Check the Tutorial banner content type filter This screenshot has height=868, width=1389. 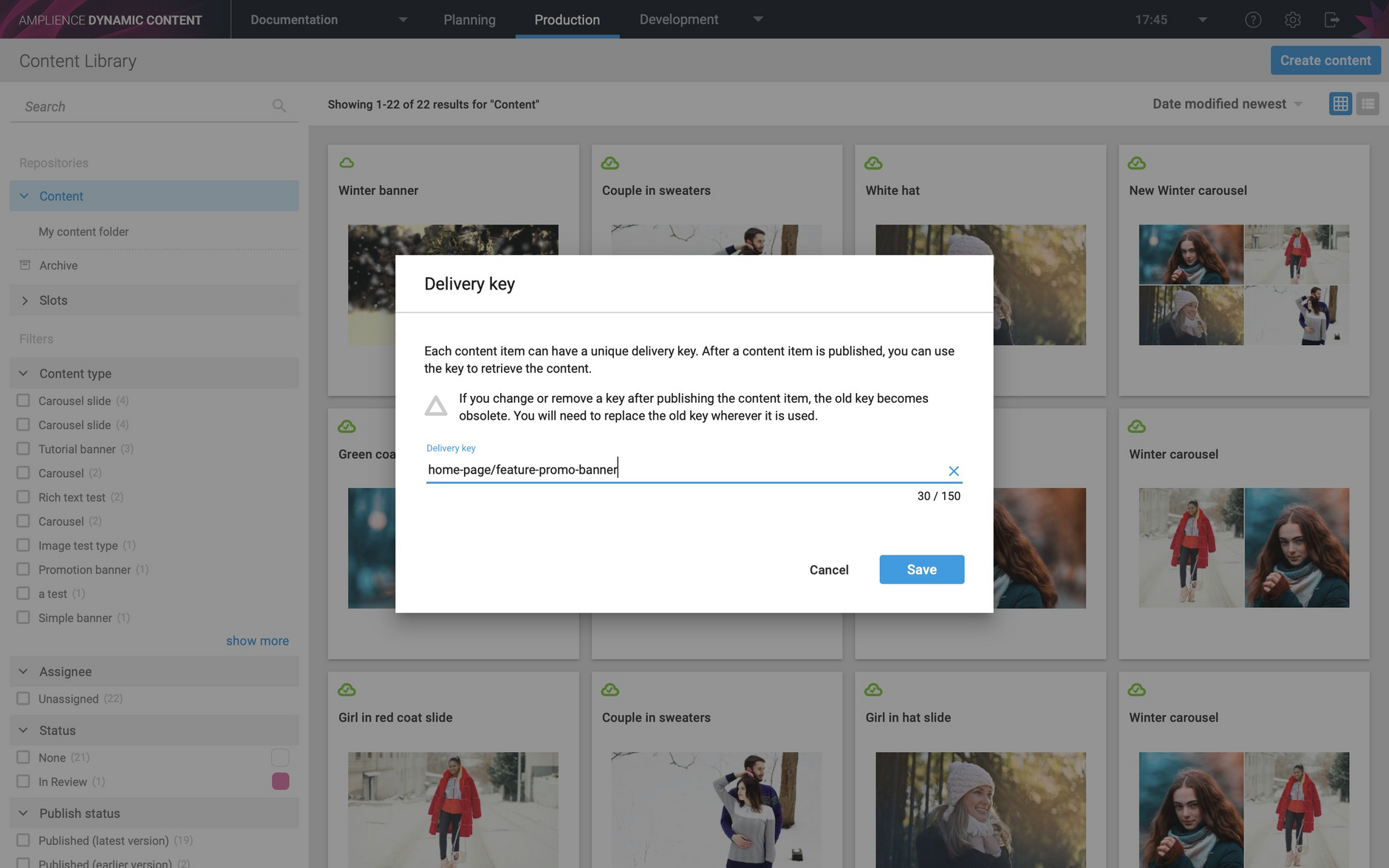coord(23,448)
